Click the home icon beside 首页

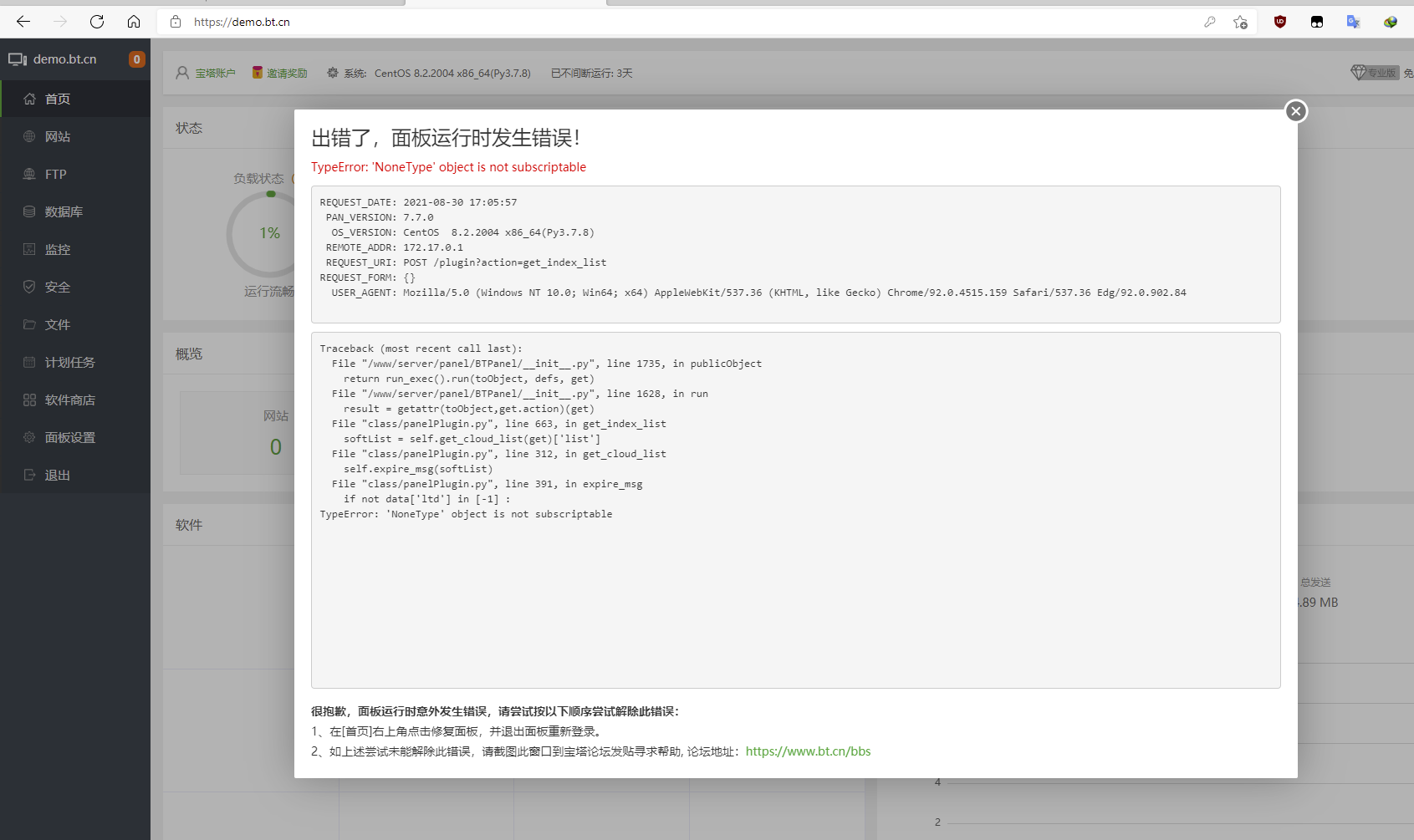point(29,99)
